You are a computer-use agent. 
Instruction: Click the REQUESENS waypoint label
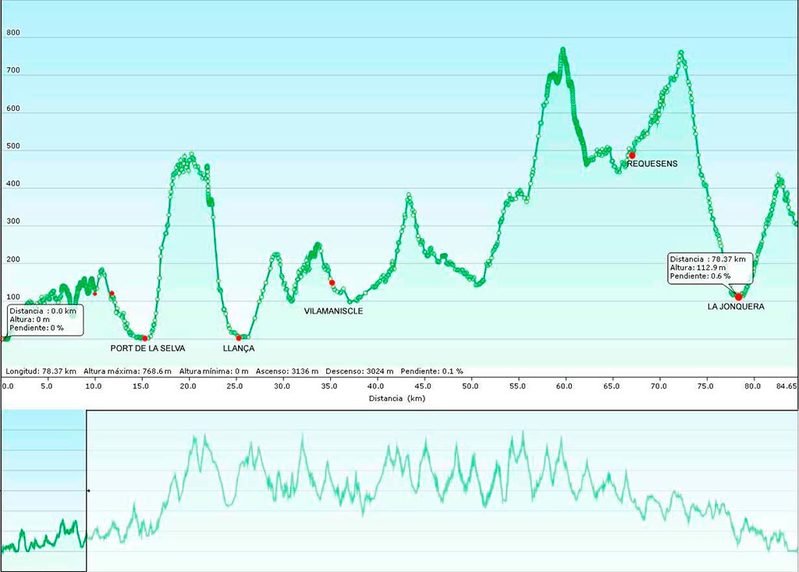pyautogui.click(x=652, y=165)
